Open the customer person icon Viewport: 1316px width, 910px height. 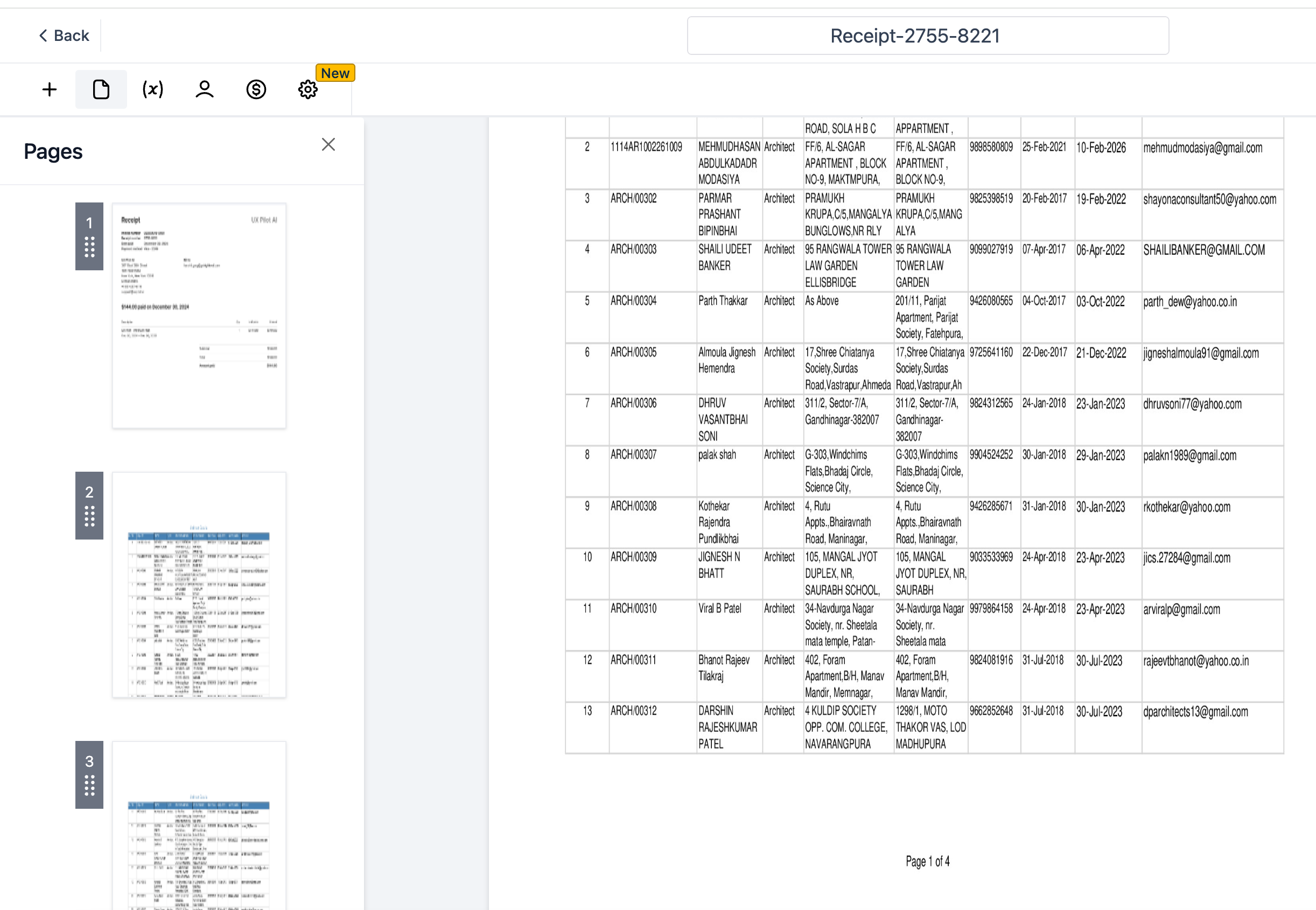(204, 89)
